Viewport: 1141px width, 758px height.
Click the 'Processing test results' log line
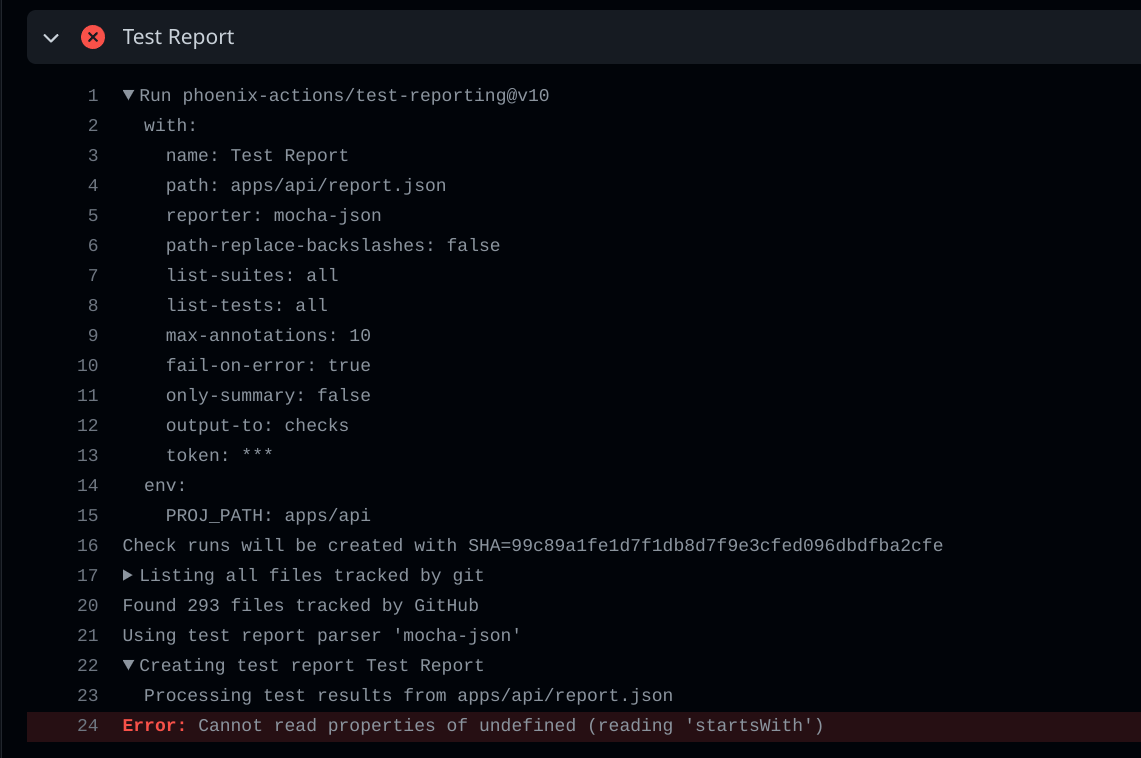point(410,695)
